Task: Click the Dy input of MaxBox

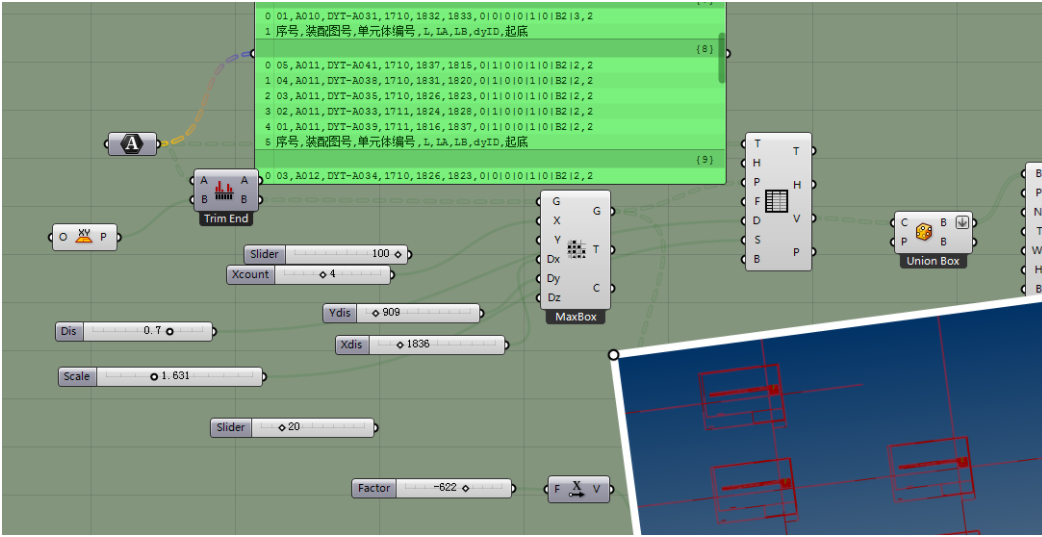Action: coord(554,278)
